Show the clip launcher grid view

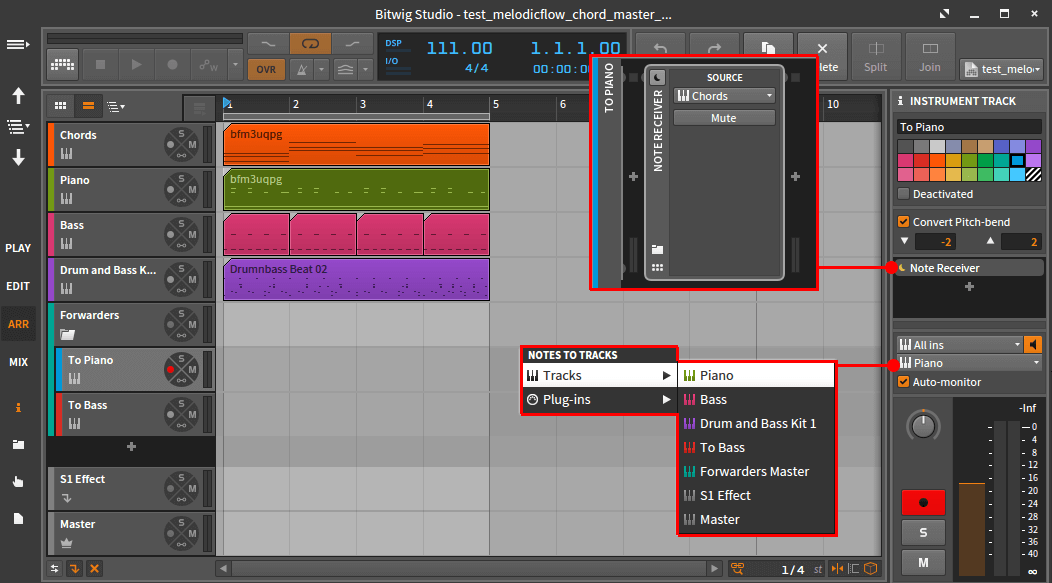coord(60,105)
